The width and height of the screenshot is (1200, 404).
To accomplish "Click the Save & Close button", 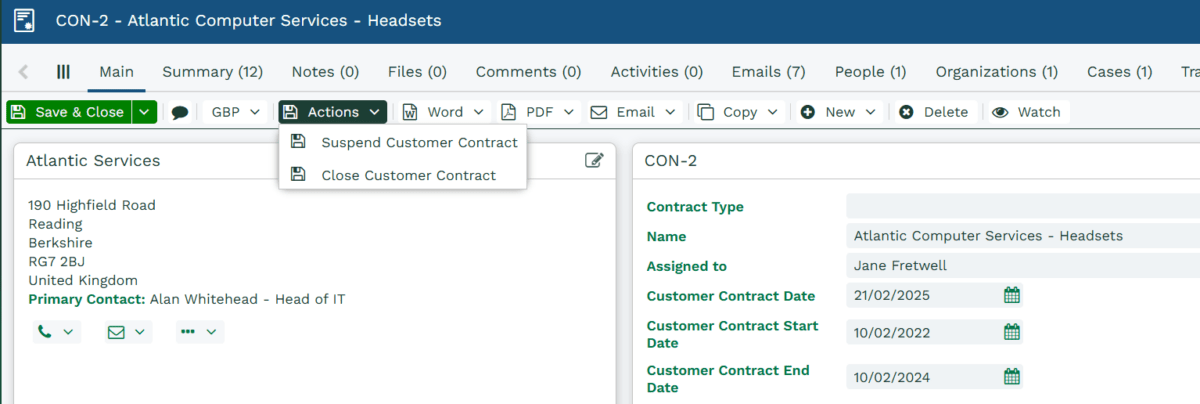I will (69, 112).
